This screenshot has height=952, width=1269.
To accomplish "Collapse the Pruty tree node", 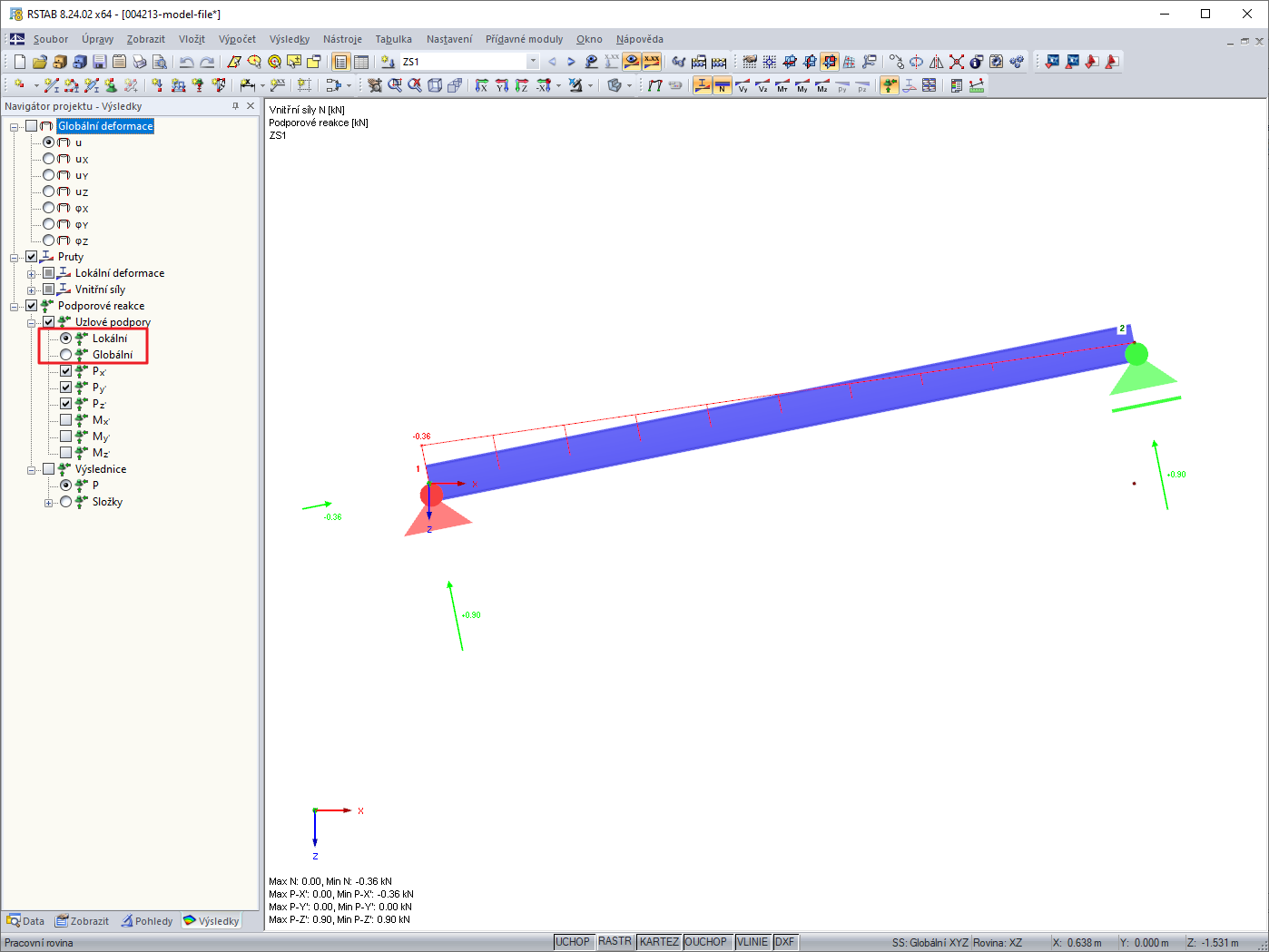I will [x=15, y=257].
